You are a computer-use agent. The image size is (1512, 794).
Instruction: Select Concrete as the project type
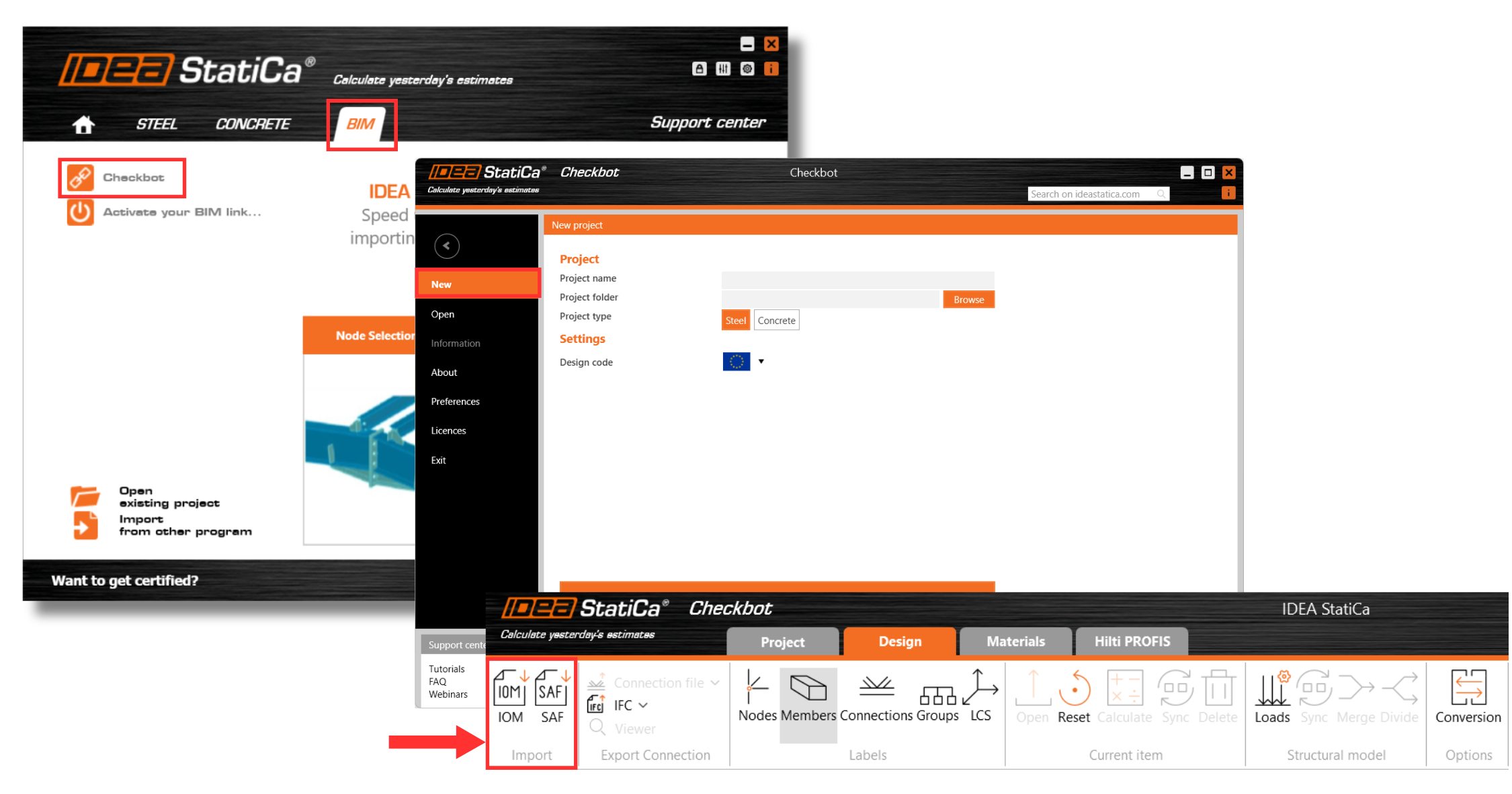point(776,320)
